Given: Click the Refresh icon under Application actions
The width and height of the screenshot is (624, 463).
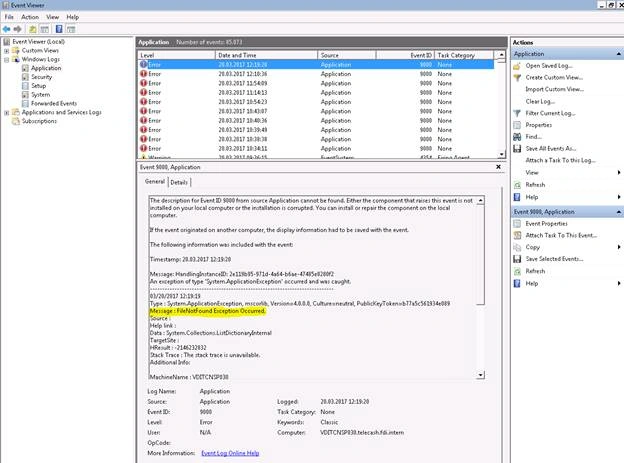Looking at the screenshot, I should [517, 185].
